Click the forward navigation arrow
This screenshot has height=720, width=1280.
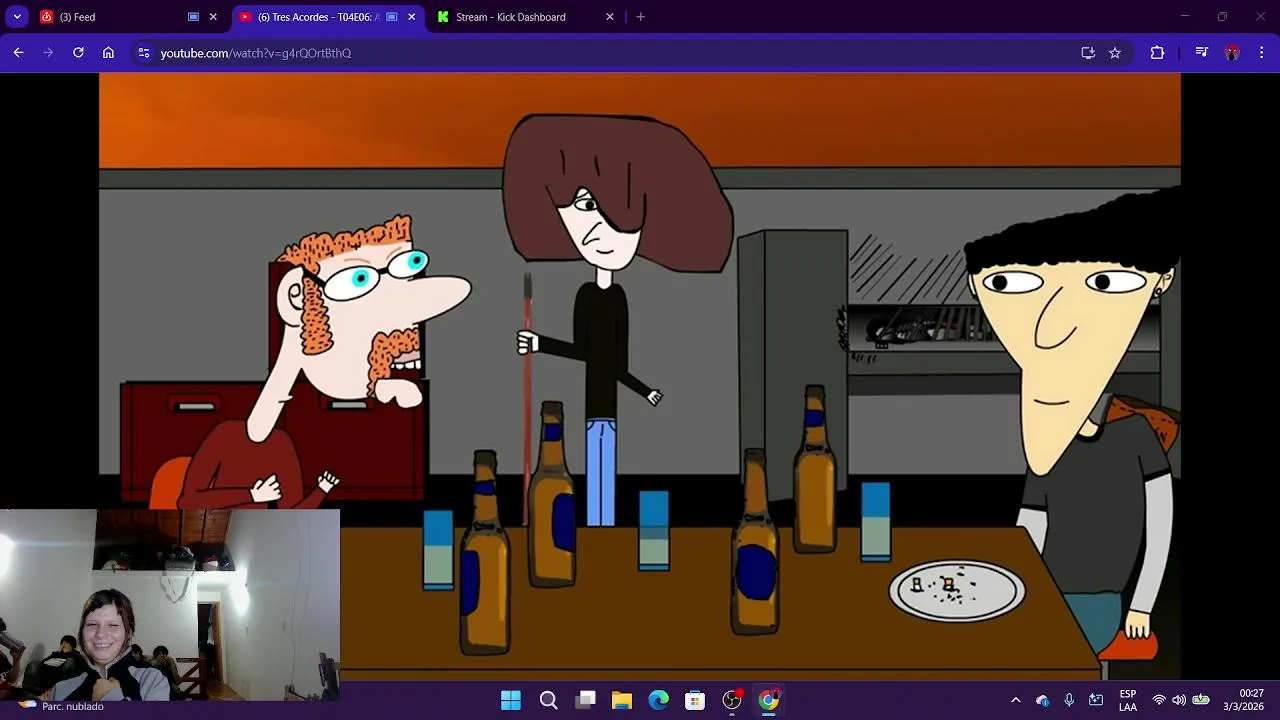[48, 53]
